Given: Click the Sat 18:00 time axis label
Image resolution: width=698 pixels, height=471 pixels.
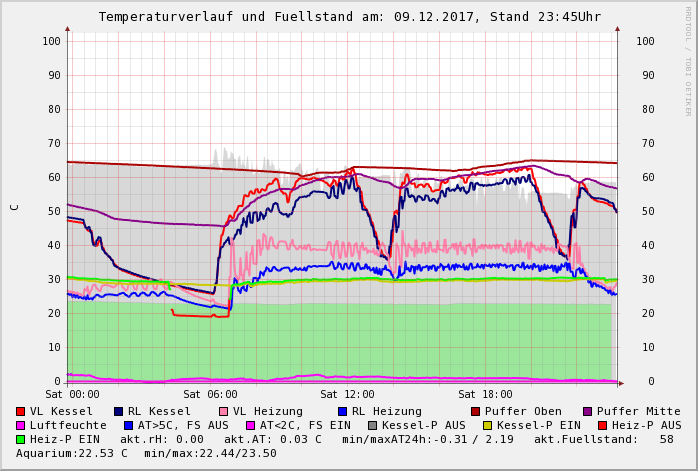Looking at the screenshot, I should pos(484,395).
